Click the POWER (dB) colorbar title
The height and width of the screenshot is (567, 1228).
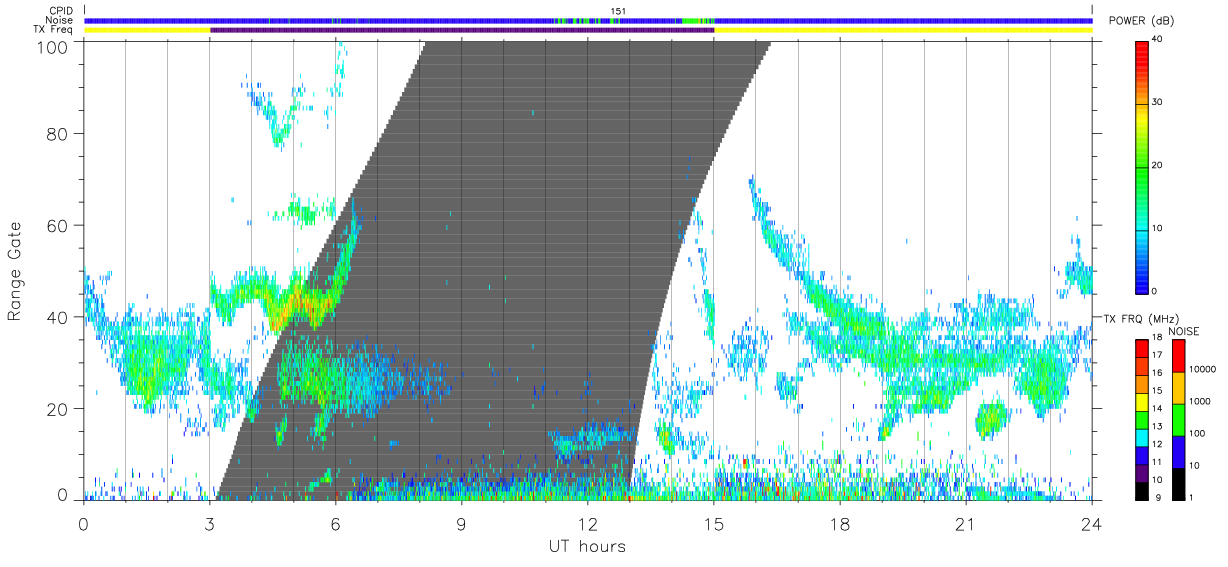click(x=1142, y=21)
